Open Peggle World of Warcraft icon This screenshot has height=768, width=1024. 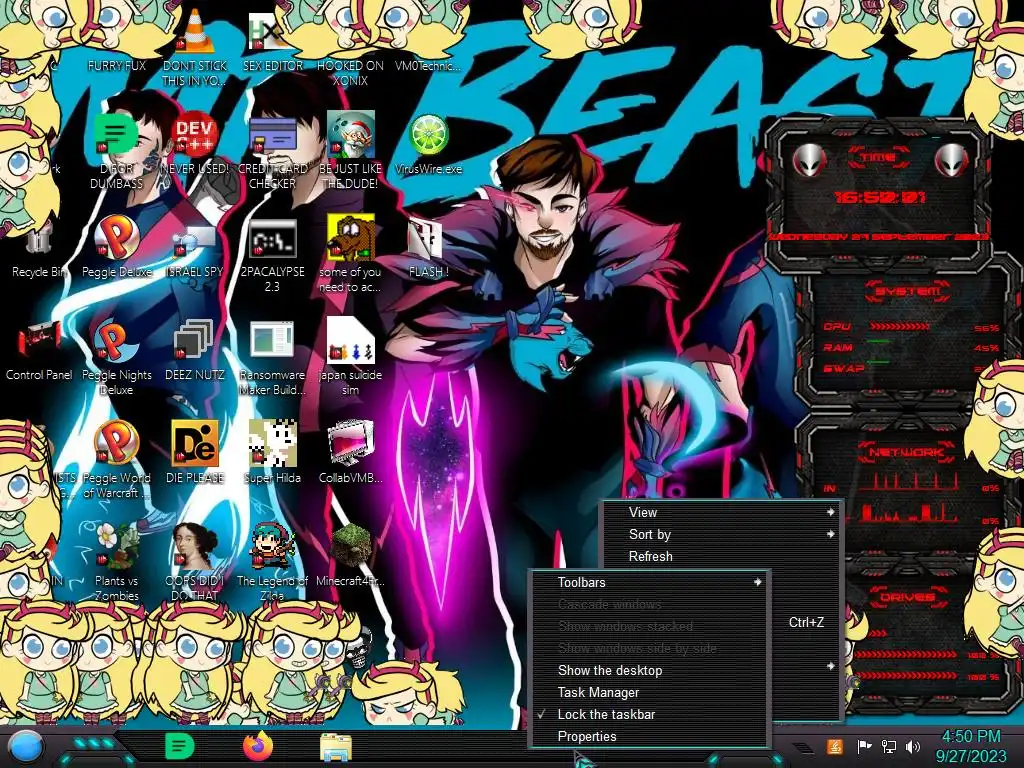click(x=116, y=460)
